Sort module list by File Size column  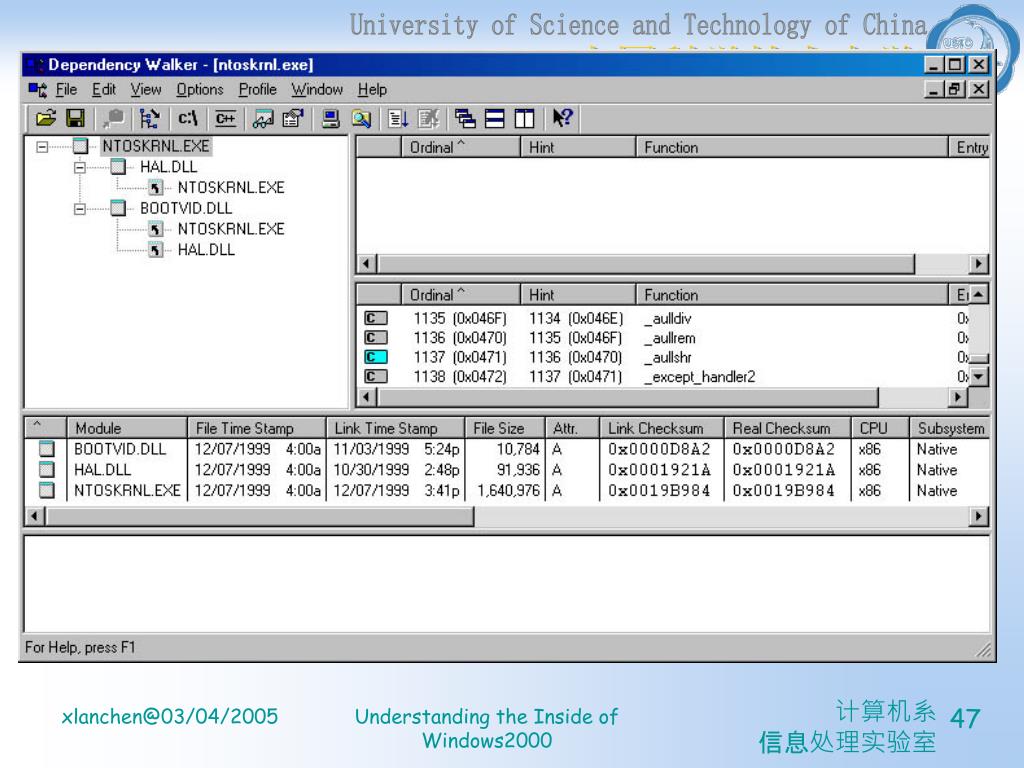[504, 428]
